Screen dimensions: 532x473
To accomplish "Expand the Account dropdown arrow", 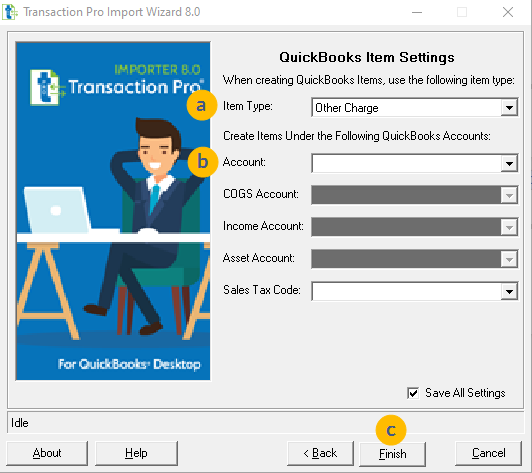I will 509,164.
